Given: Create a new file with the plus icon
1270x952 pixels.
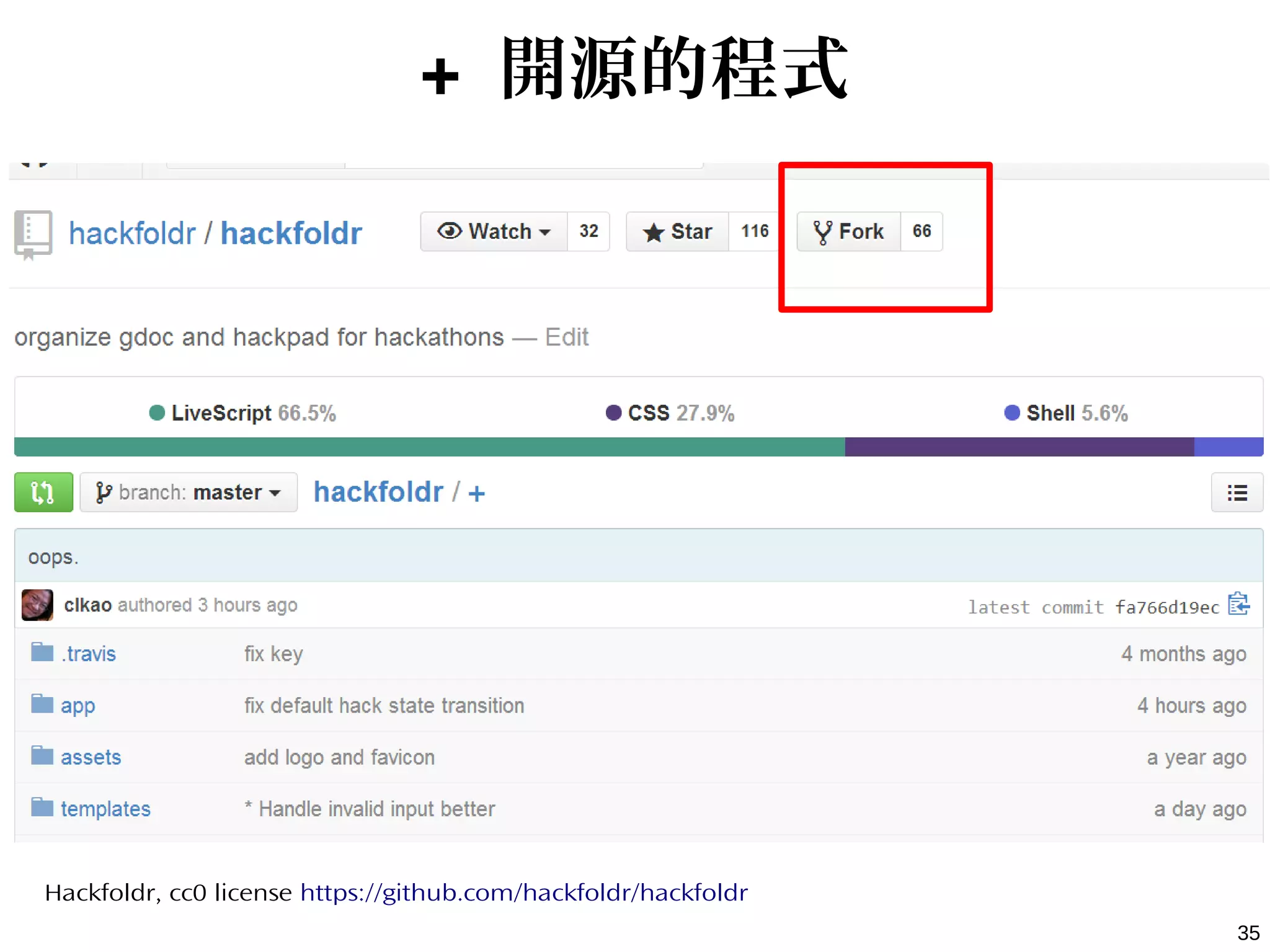Looking at the screenshot, I should coord(477,494).
